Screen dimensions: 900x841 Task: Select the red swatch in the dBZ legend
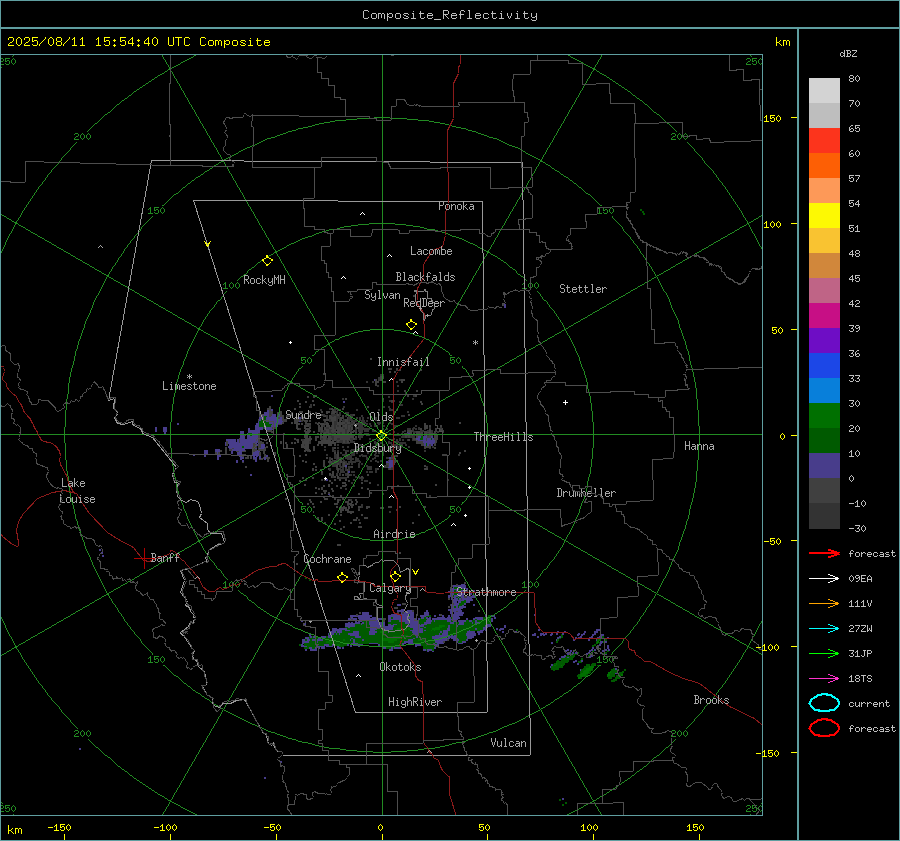coord(824,141)
